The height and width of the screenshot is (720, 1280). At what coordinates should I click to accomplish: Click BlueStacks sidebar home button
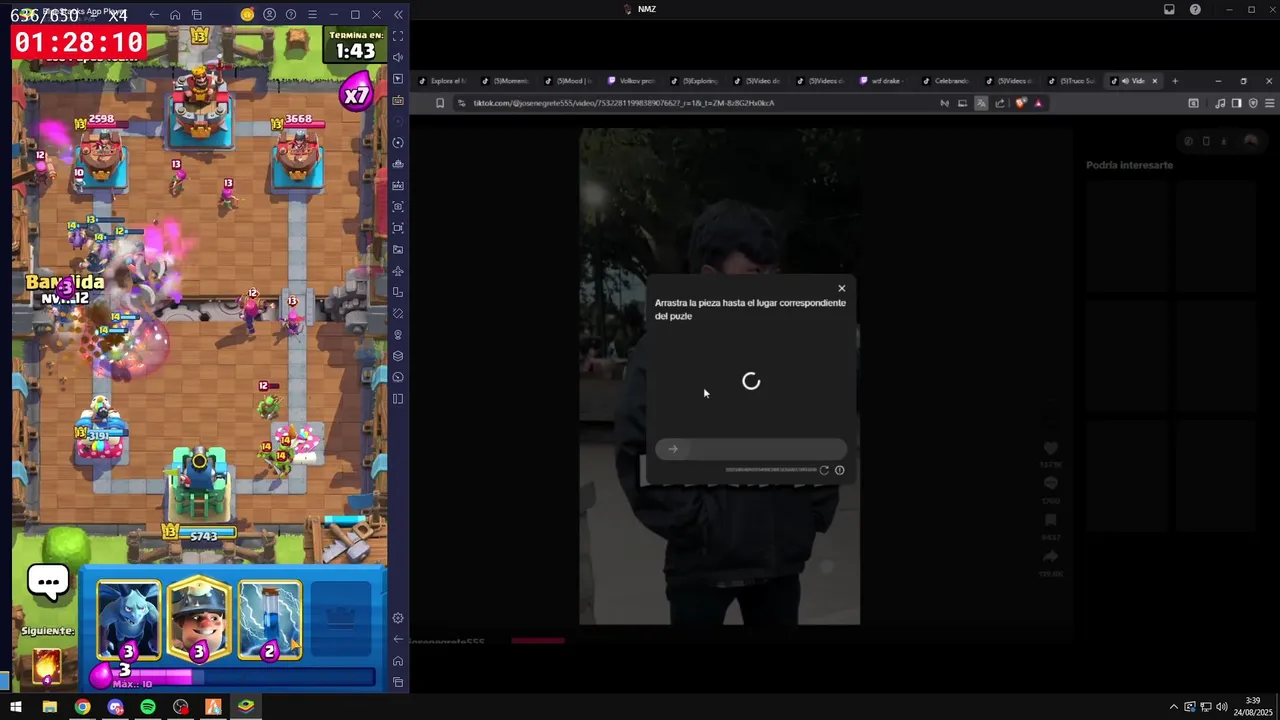tap(398, 661)
